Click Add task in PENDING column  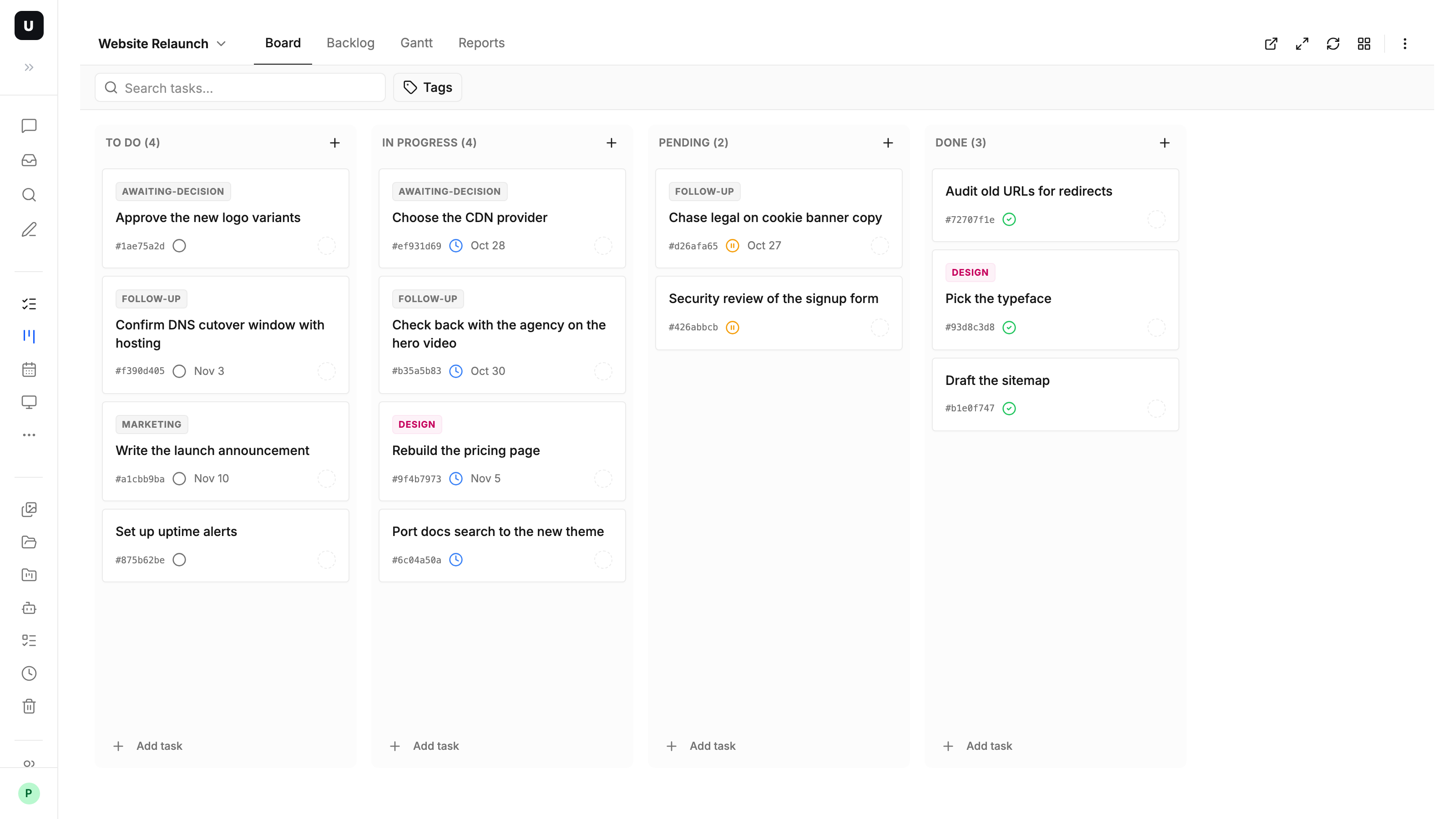(x=701, y=746)
